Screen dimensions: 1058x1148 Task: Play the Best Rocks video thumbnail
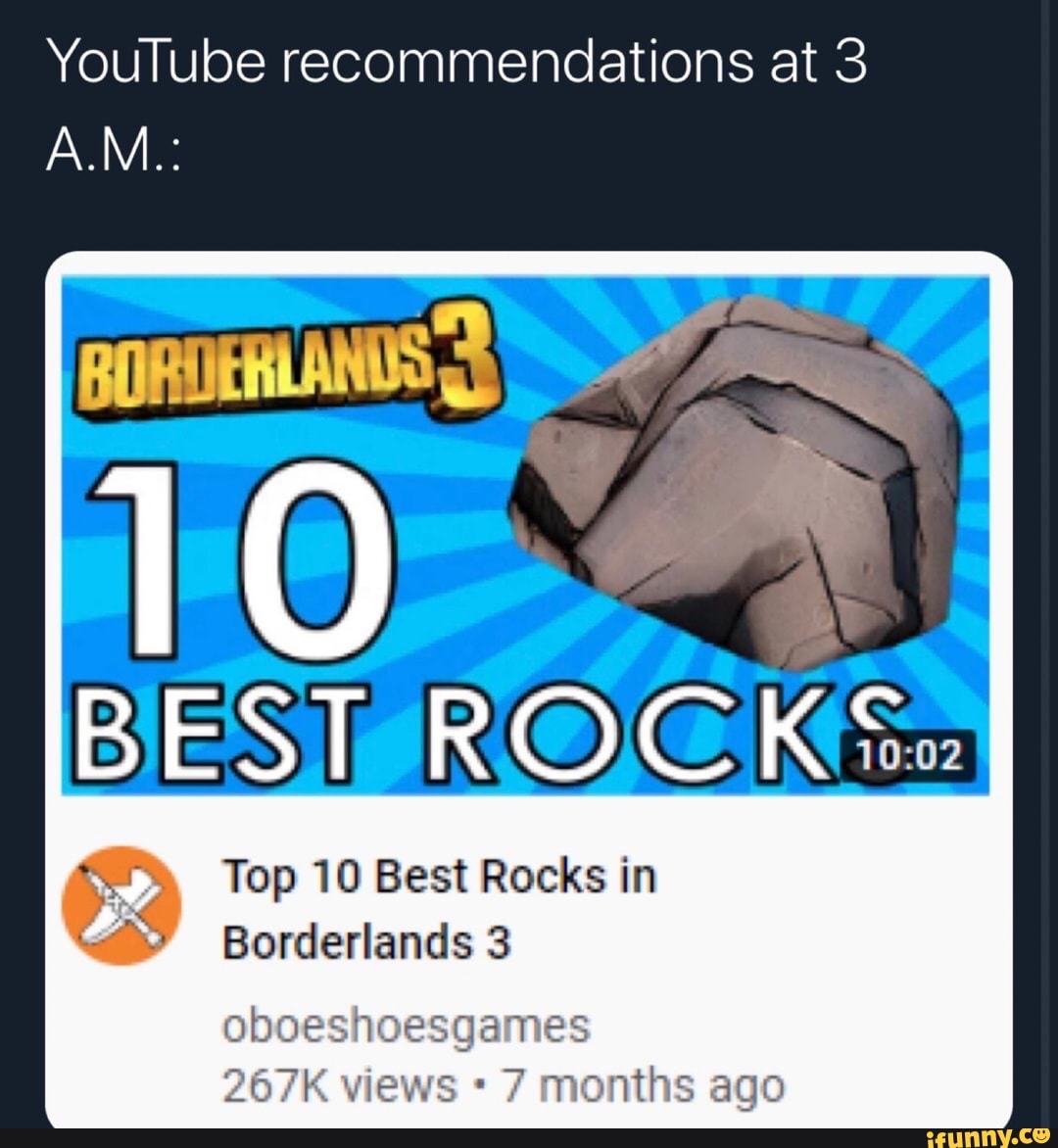tap(525, 535)
